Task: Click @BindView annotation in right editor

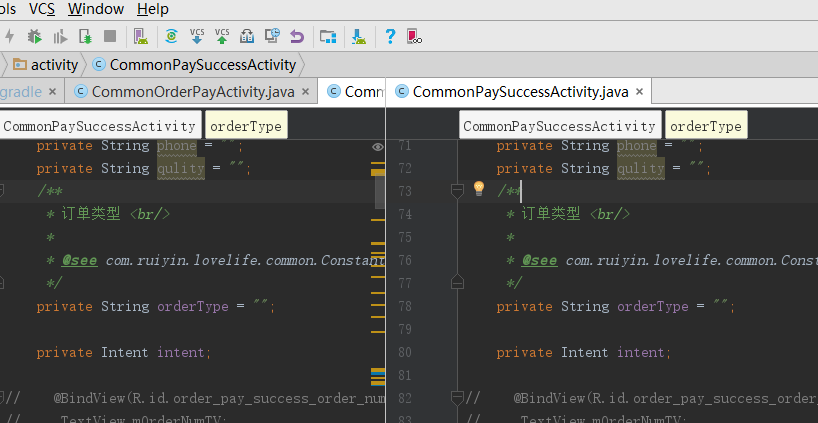Action: click(550, 398)
